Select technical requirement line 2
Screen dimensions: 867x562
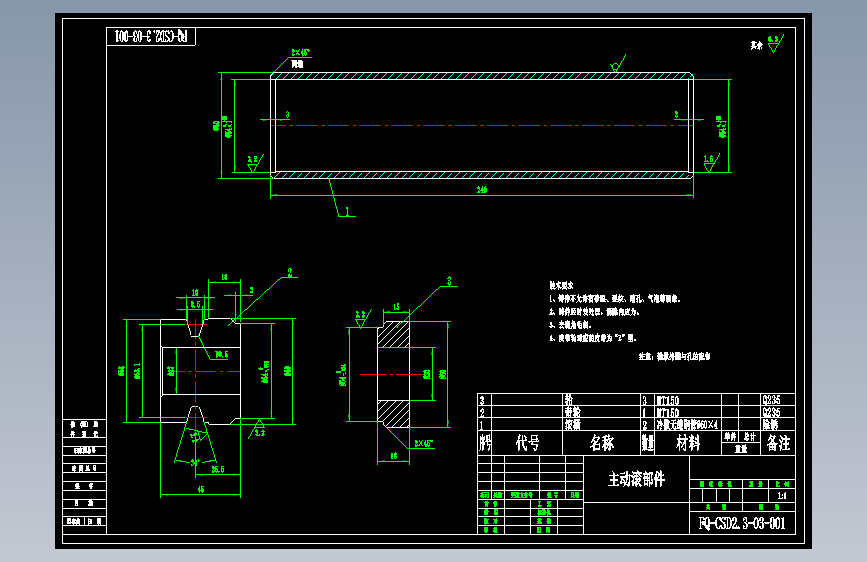click(x=594, y=312)
